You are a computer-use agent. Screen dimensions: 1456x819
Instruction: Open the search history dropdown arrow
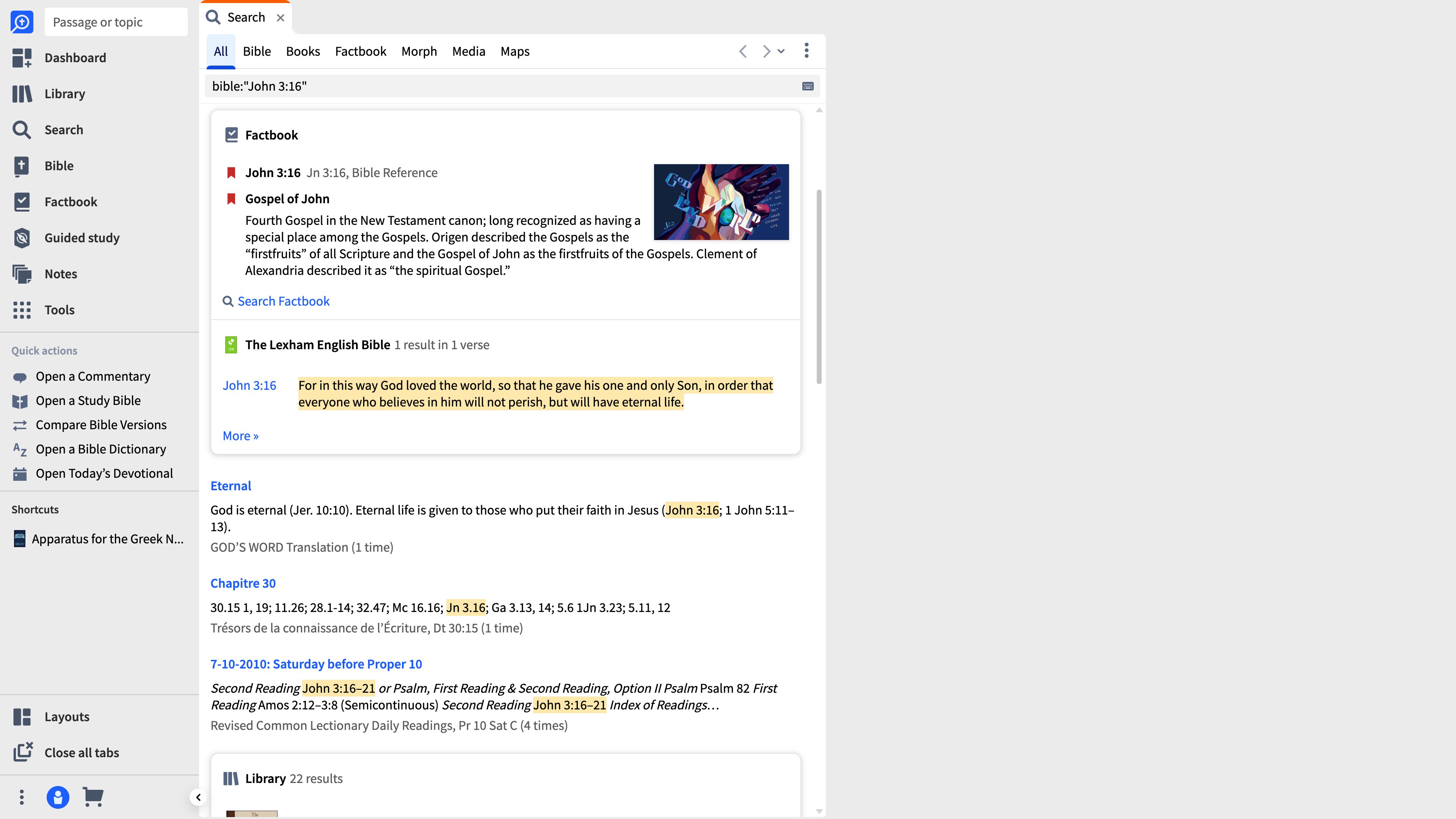(781, 52)
